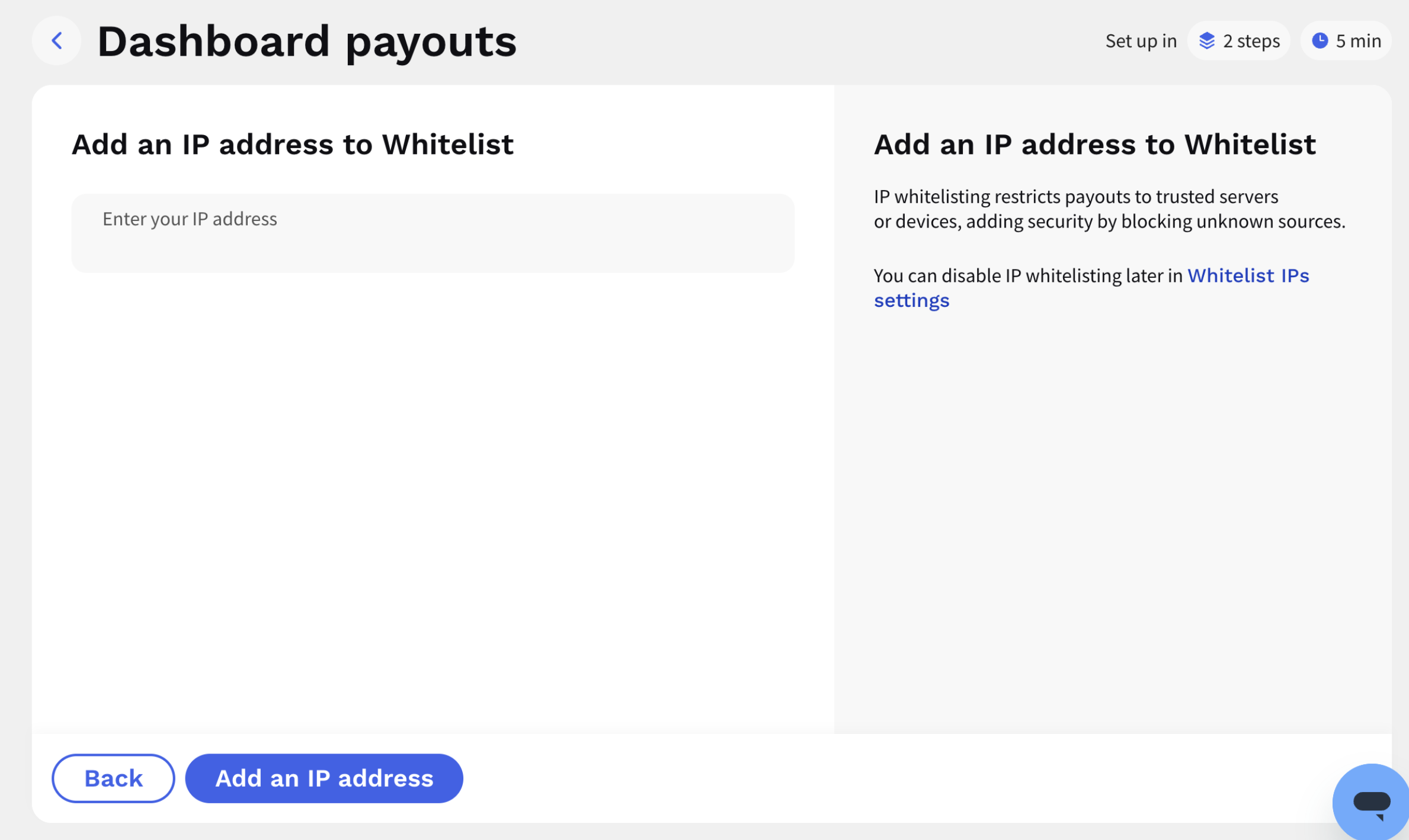This screenshot has height=840, width=1409.
Task: Click the footer bar beside Add button
Action: pyautogui.click(x=889, y=778)
